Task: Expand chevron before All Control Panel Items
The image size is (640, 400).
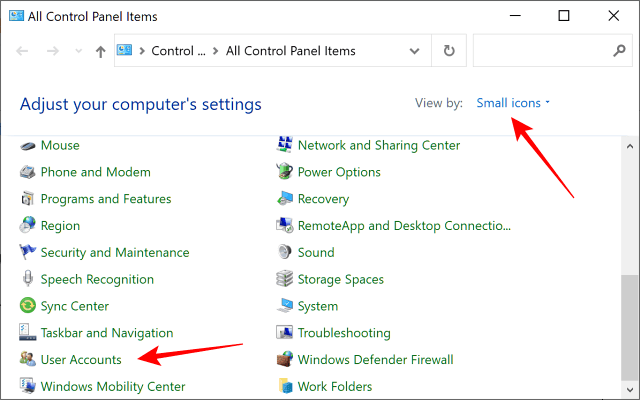Action: pos(216,51)
